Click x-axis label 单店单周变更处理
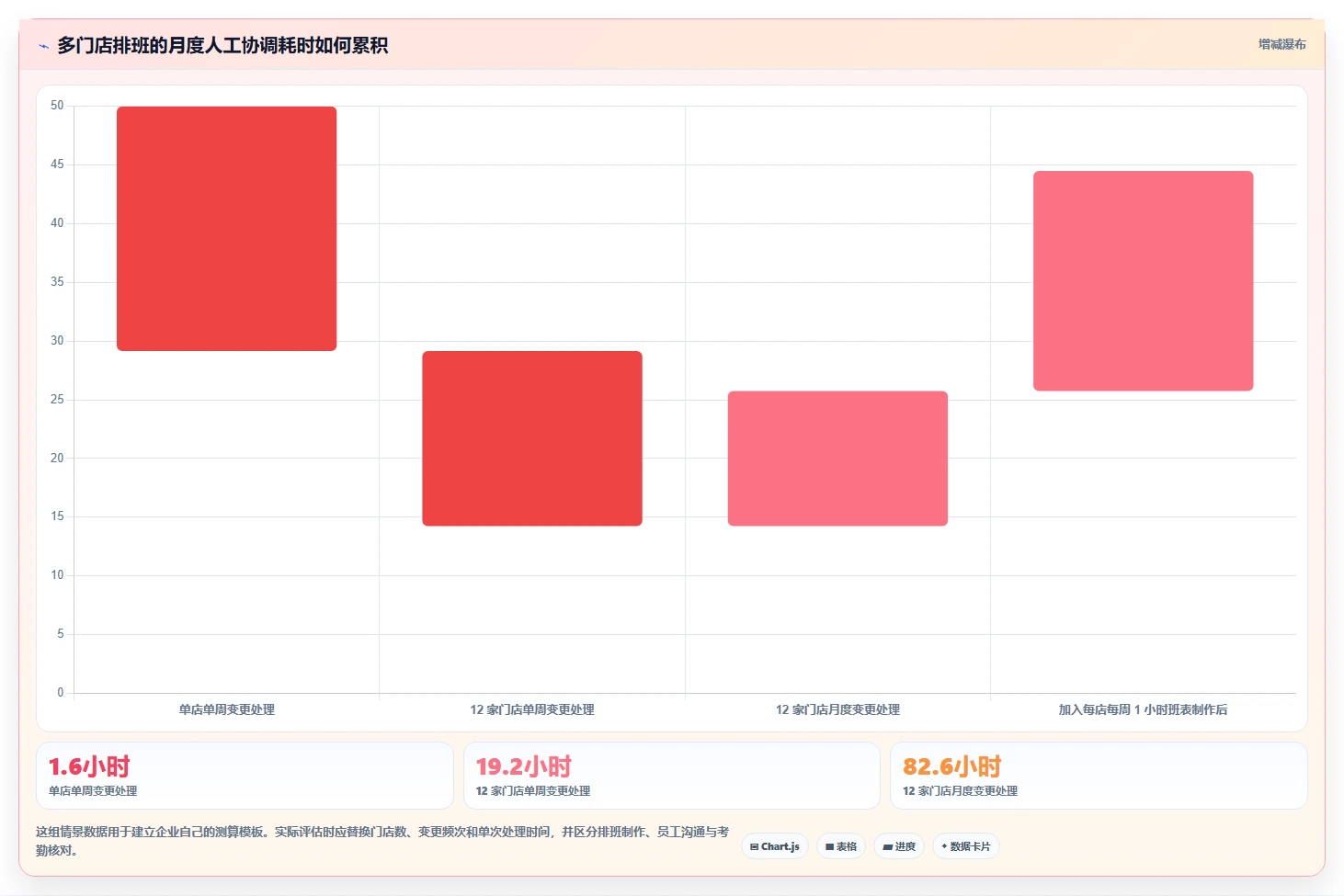Screen dimensions: 1344x896 pos(227,709)
